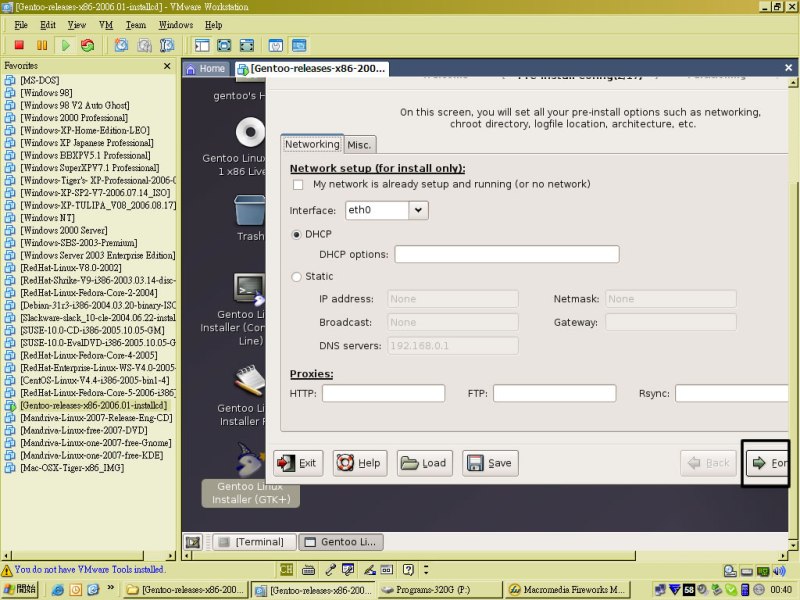Check 'My network is already setup and running'
This screenshot has width=800, height=600.
298,185
